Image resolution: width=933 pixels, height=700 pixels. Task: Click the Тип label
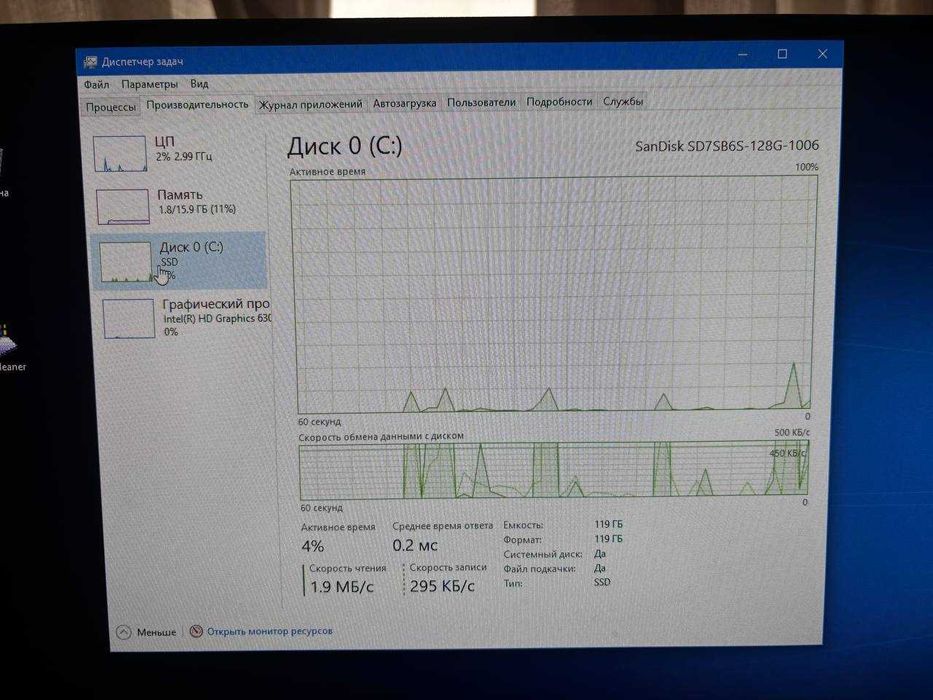point(513,583)
